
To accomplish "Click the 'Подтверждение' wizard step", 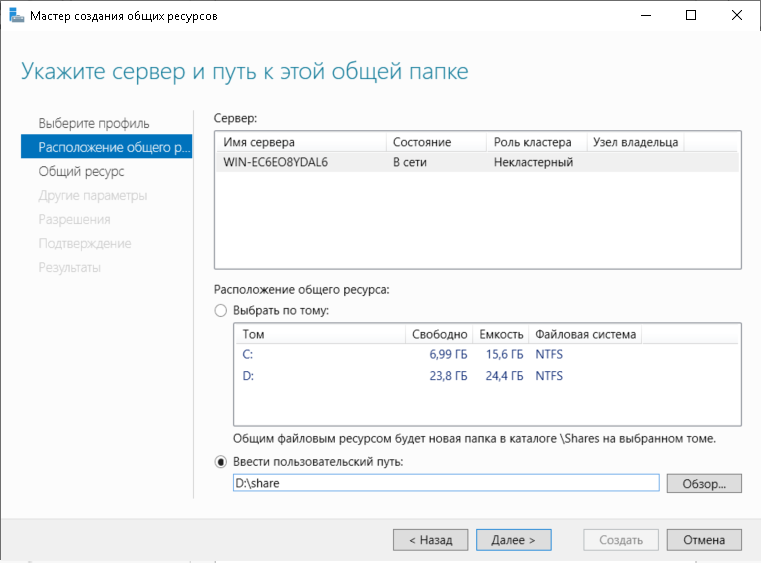I will pyautogui.click(x=85, y=243).
